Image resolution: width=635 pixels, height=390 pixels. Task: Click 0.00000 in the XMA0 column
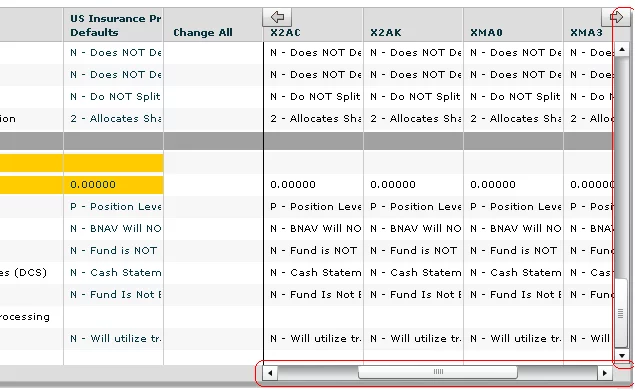[493, 185]
